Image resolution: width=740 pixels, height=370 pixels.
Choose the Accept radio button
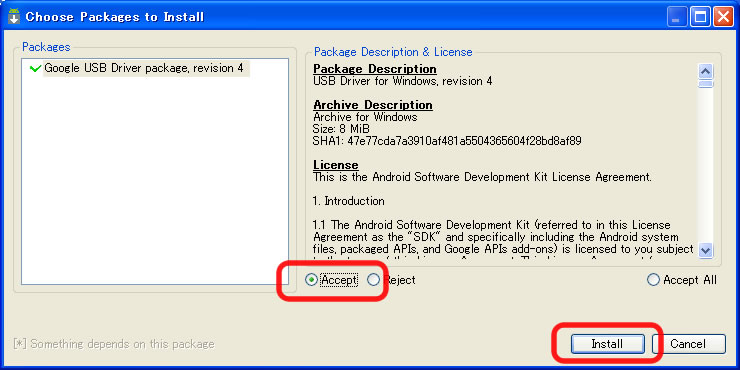pos(311,280)
